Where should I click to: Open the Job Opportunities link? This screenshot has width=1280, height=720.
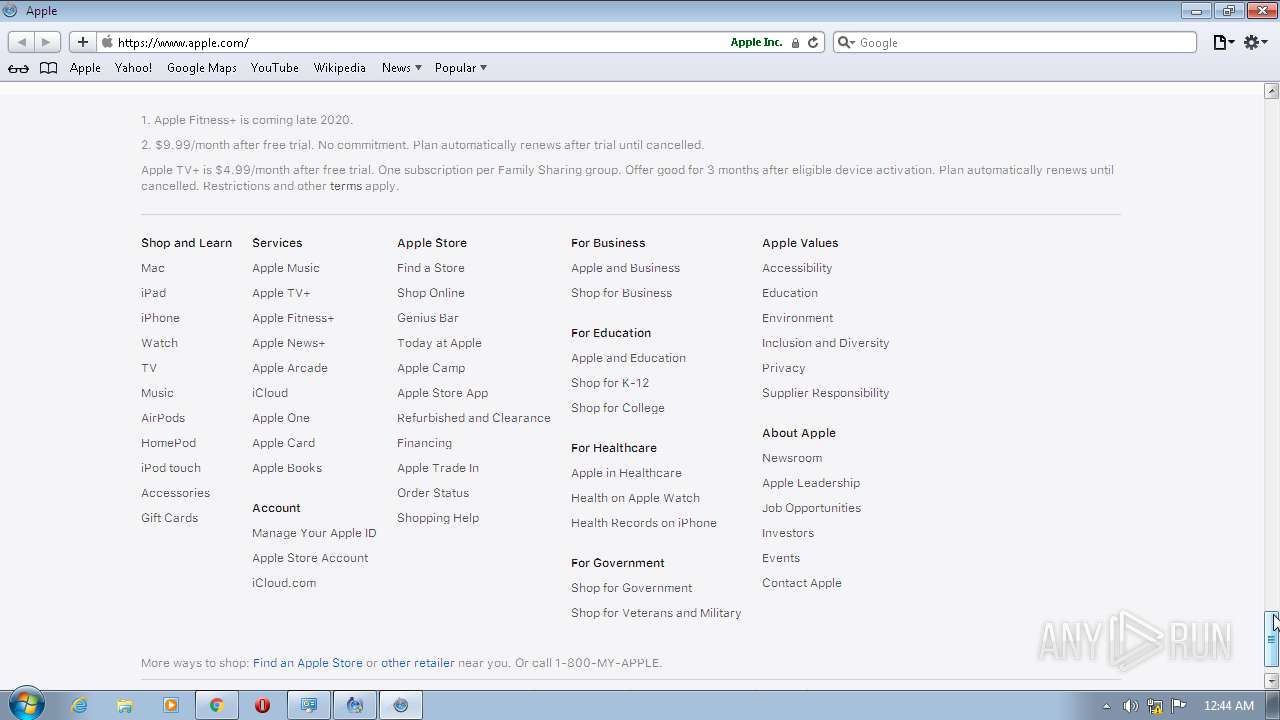(x=811, y=508)
